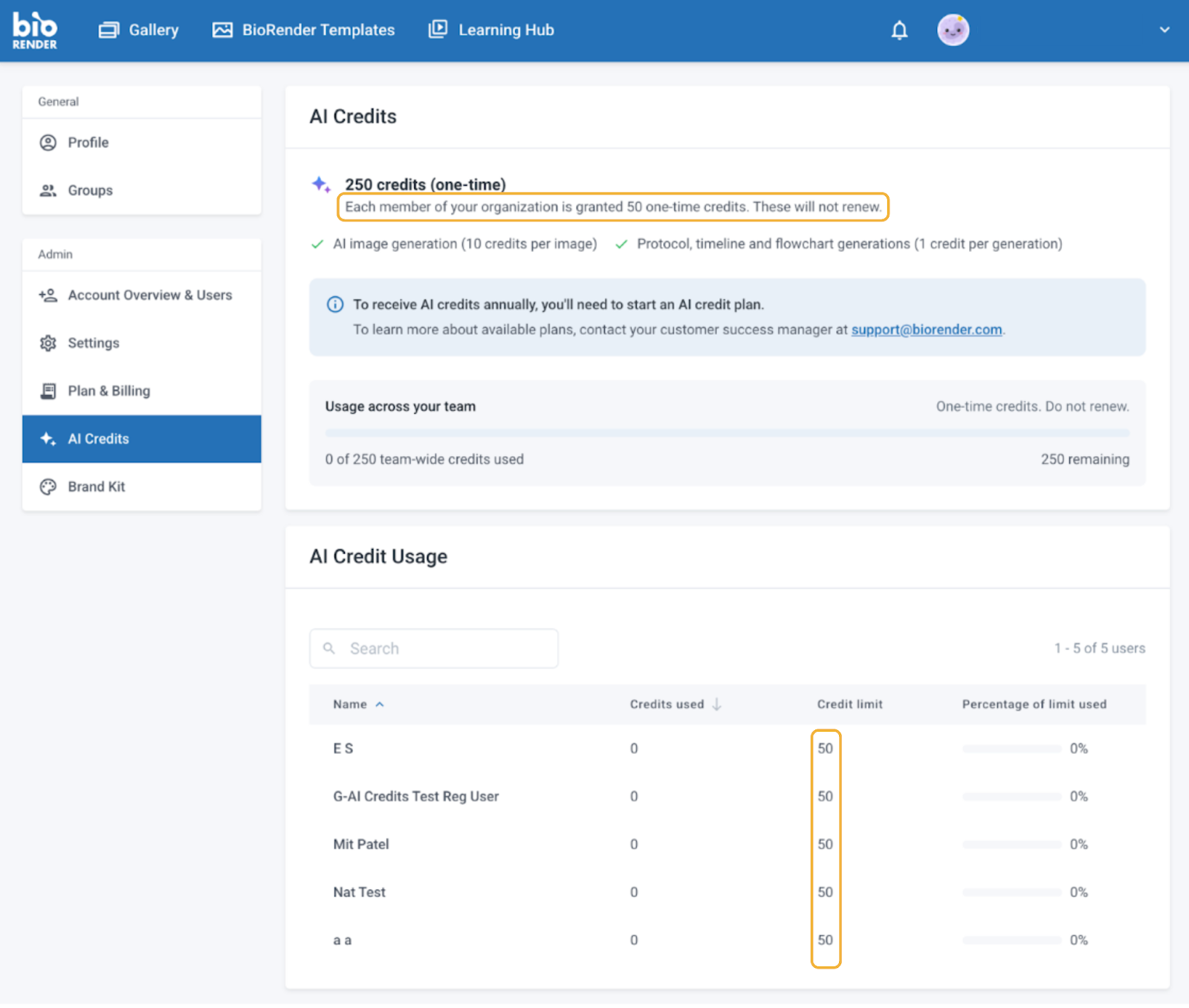Expand the account dropdown chevron
The image size is (1189, 1008).
1164,30
